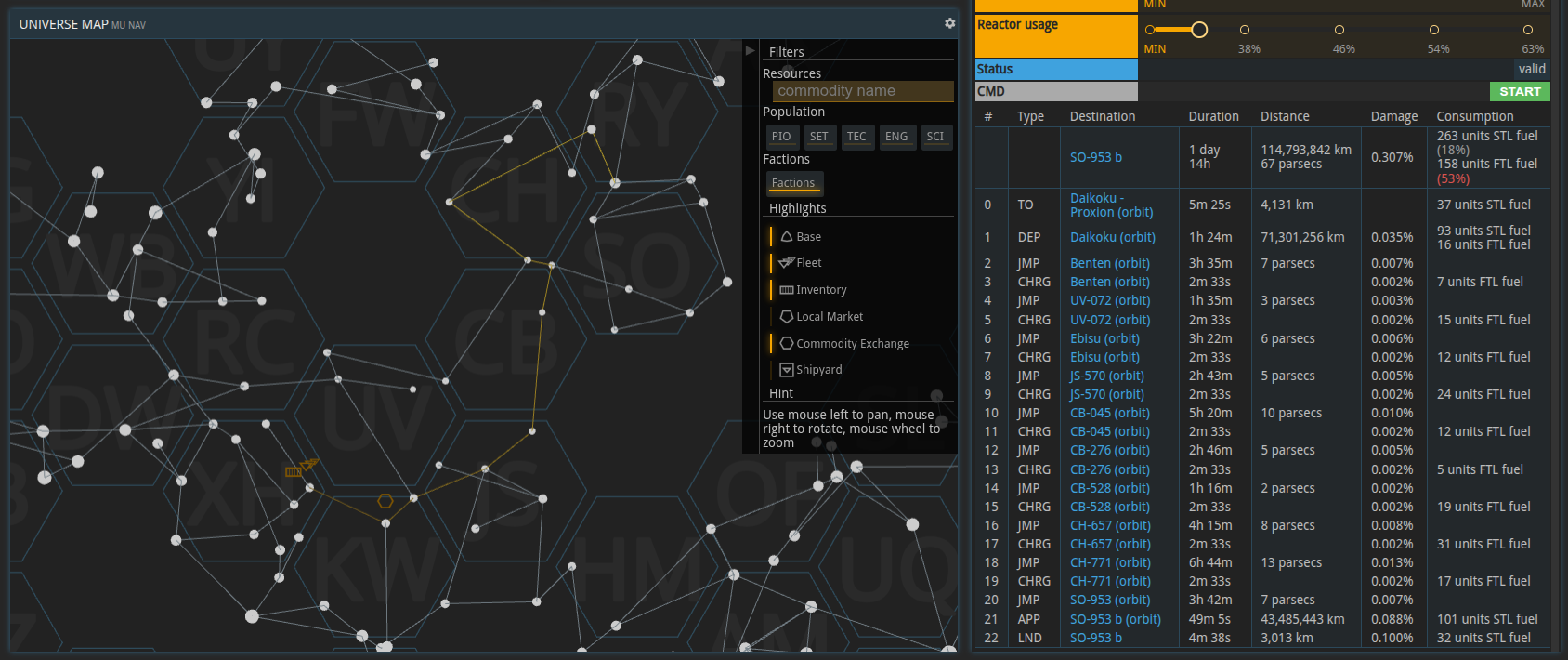Set reactor usage to 54% stop
The width and height of the screenshot is (1568, 660).
1434,30
